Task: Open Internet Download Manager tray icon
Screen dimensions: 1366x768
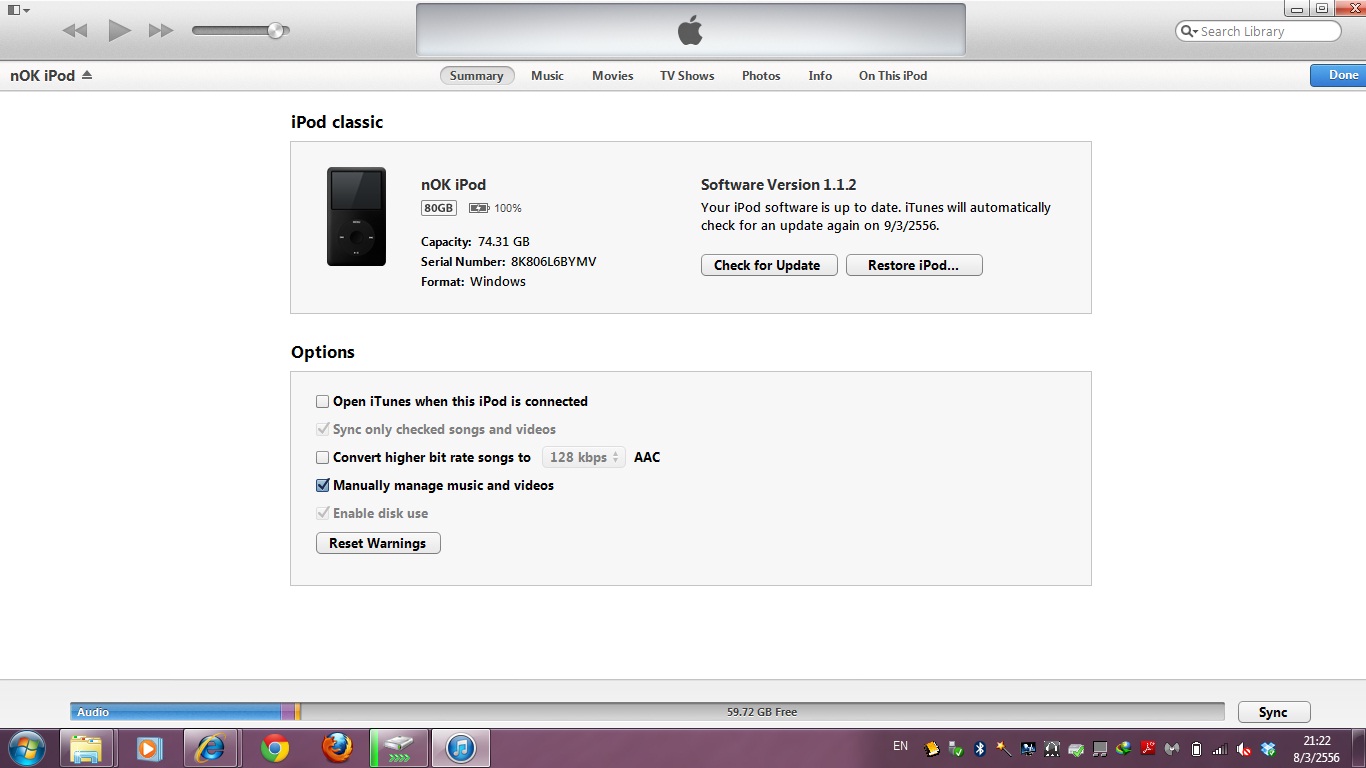Action: [1124, 748]
